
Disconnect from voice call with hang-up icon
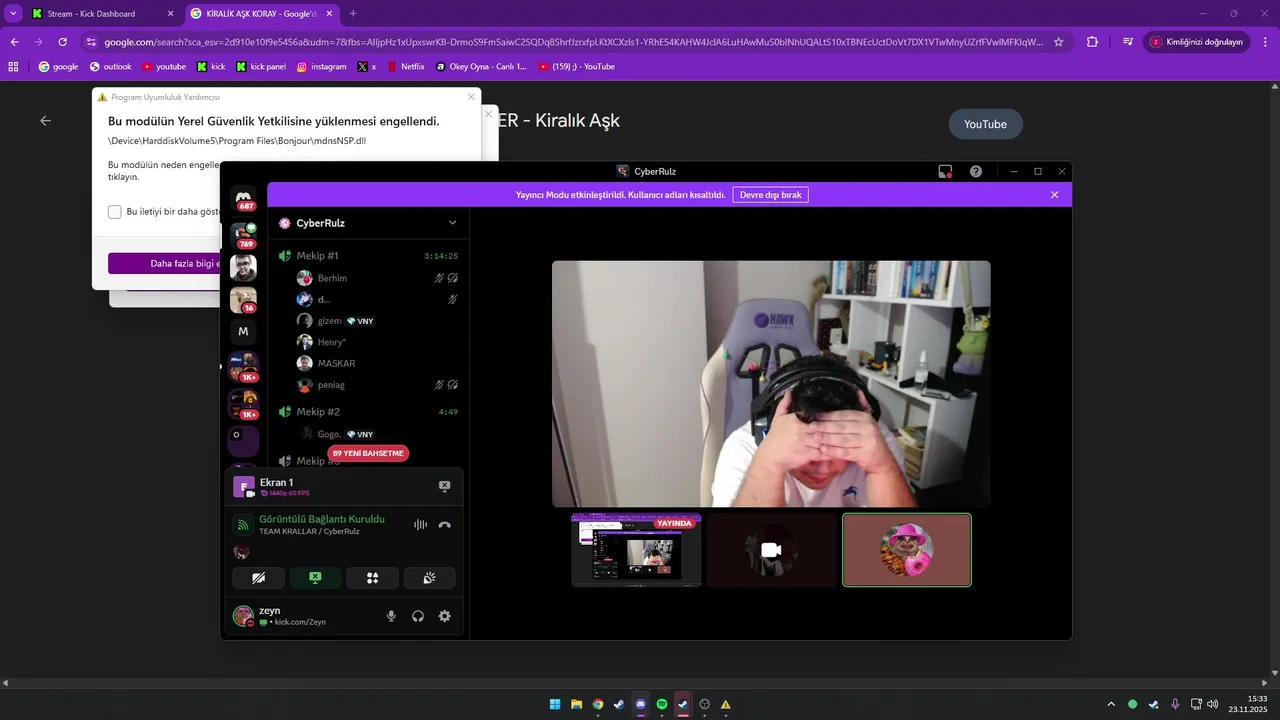coord(445,525)
